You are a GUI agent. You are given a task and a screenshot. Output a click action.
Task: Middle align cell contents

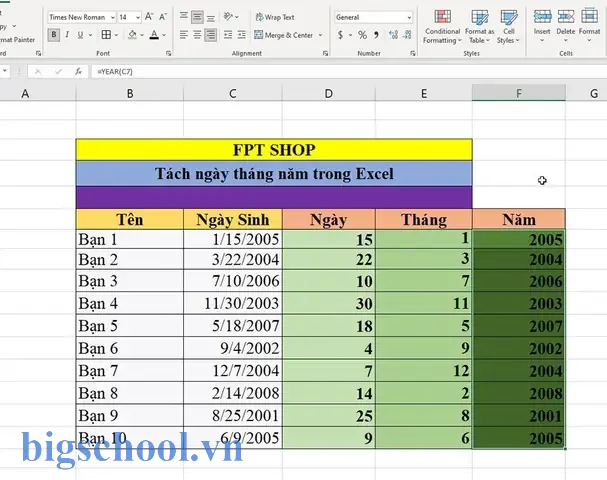pos(197,17)
